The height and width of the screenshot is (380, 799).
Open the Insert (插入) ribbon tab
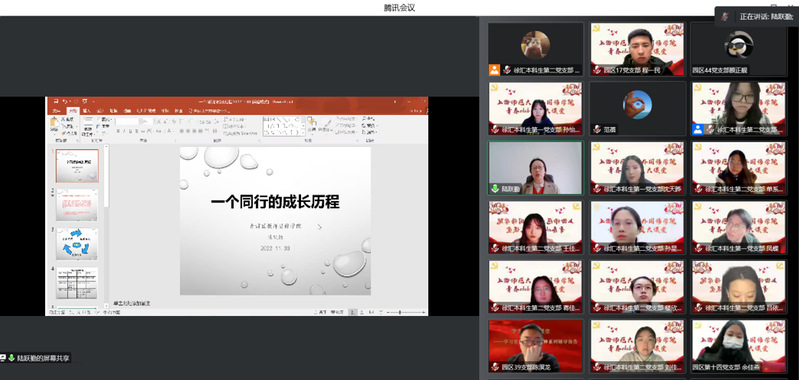87,111
